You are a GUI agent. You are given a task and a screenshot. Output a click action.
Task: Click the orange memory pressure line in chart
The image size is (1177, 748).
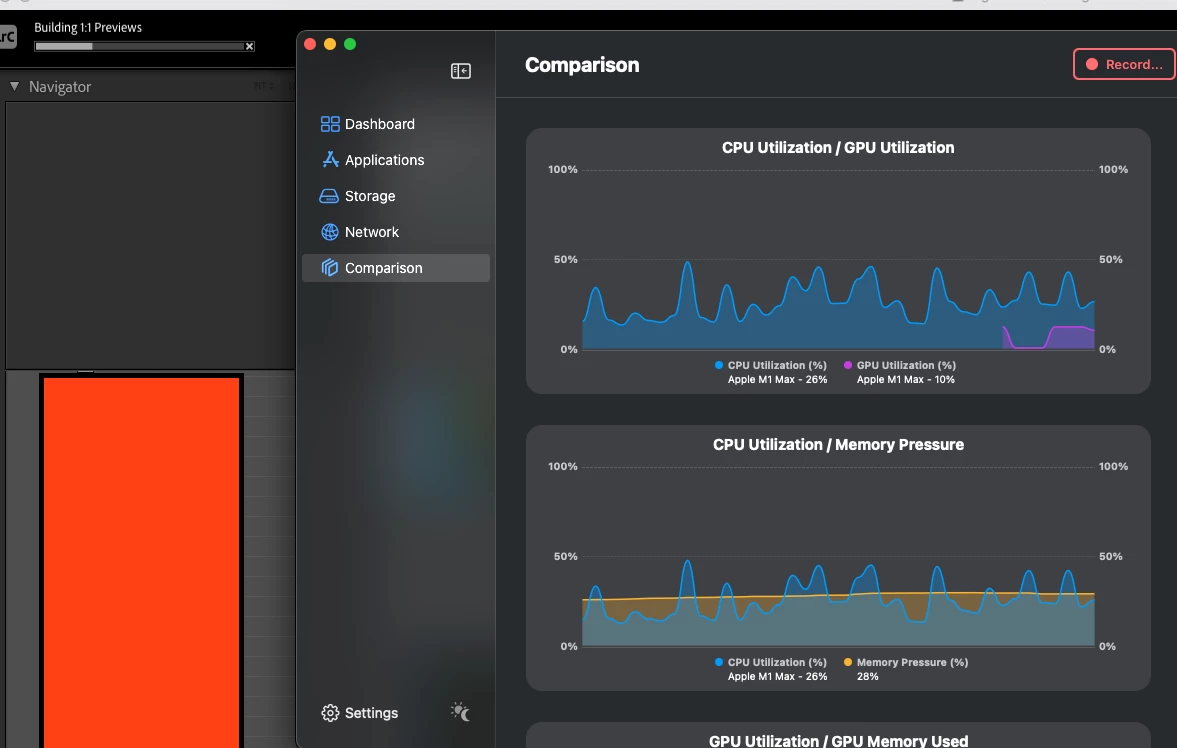(x=838, y=596)
